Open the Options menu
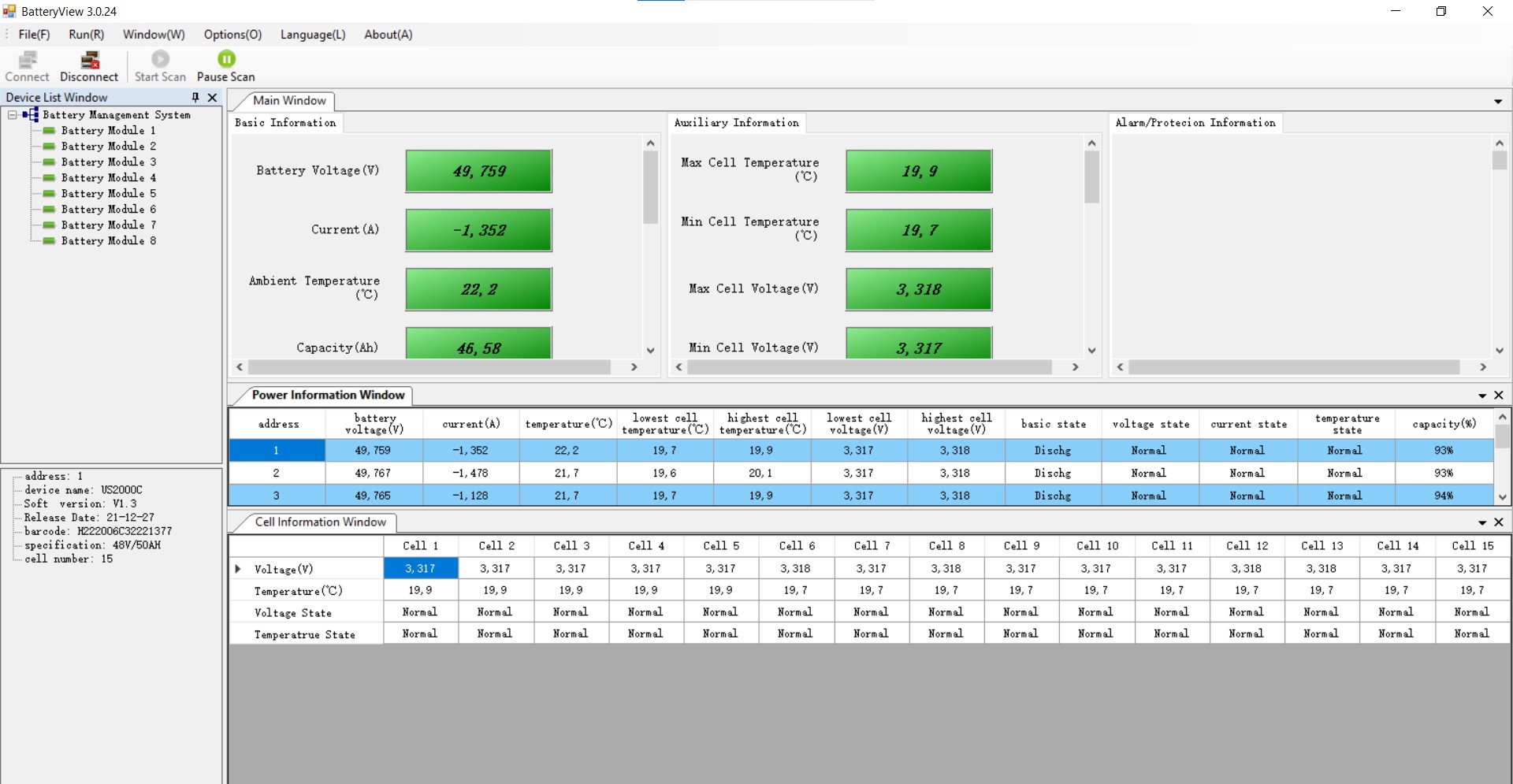Image resolution: width=1513 pixels, height=784 pixels. [x=232, y=35]
